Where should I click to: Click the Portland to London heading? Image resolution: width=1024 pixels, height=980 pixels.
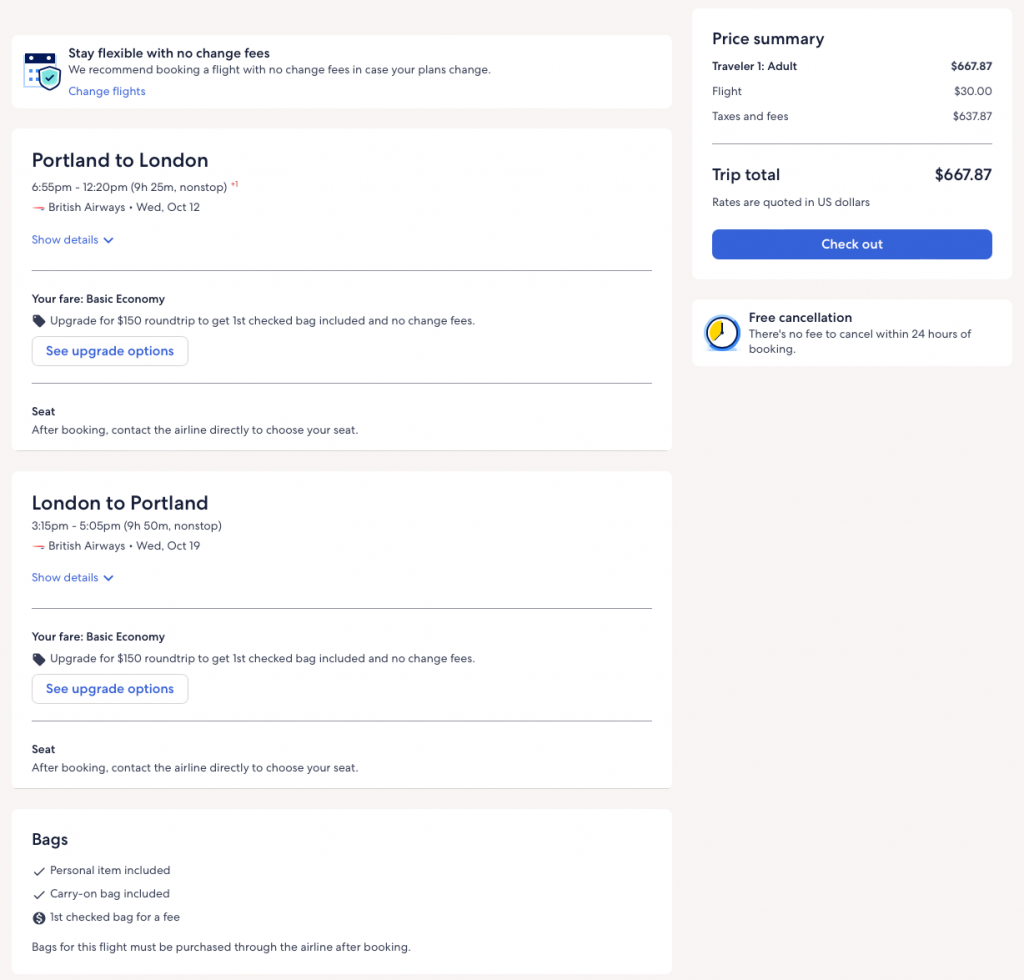pos(120,161)
